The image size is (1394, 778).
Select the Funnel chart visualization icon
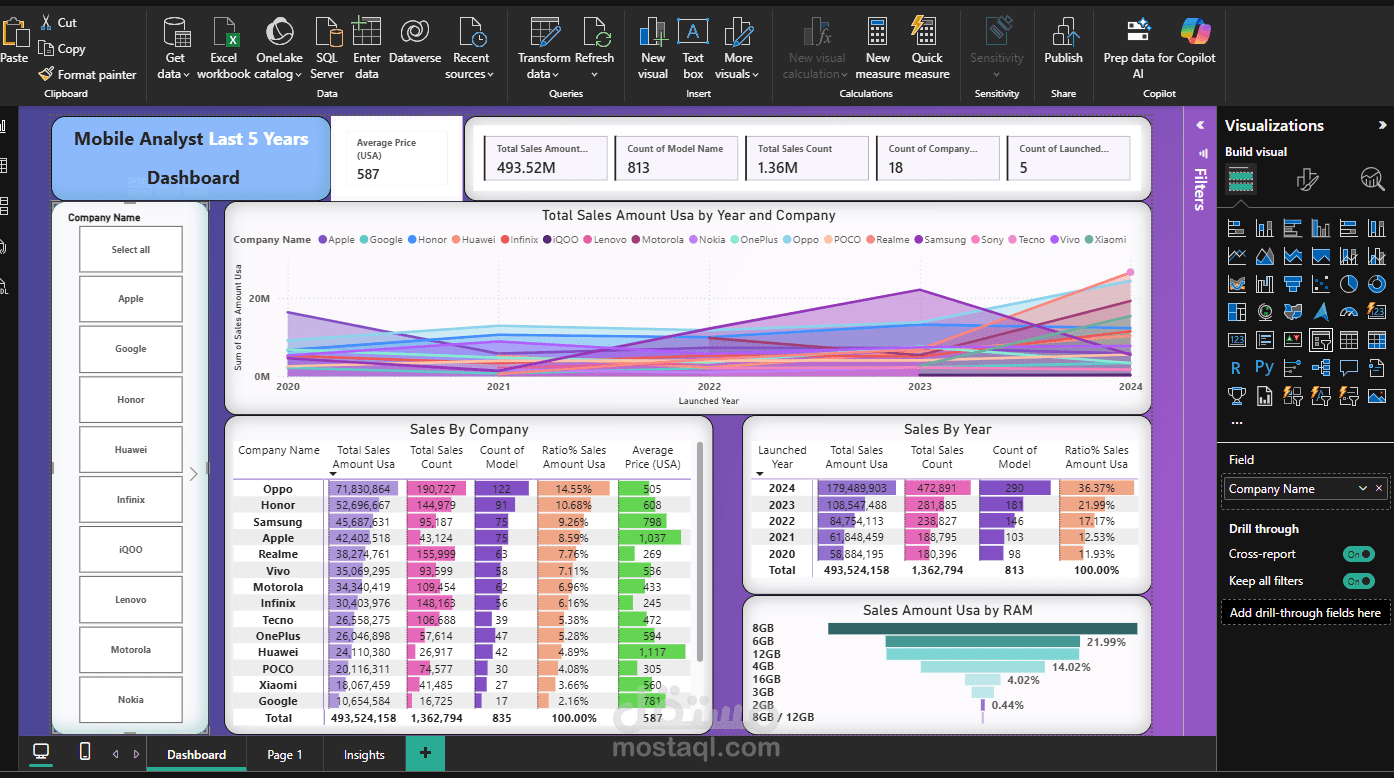point(1293,284)
